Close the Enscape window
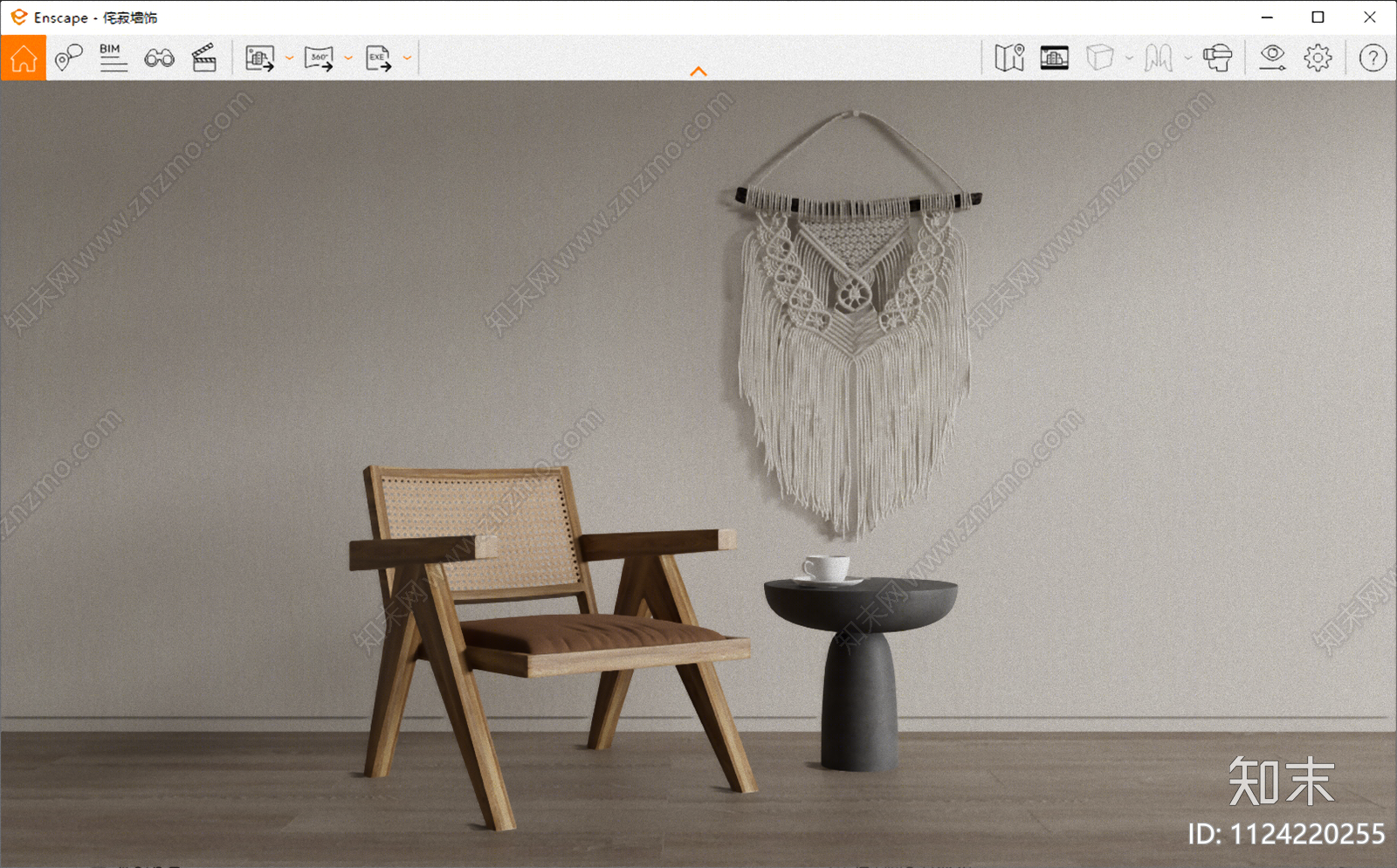1397x868 pixels. 1369,17
